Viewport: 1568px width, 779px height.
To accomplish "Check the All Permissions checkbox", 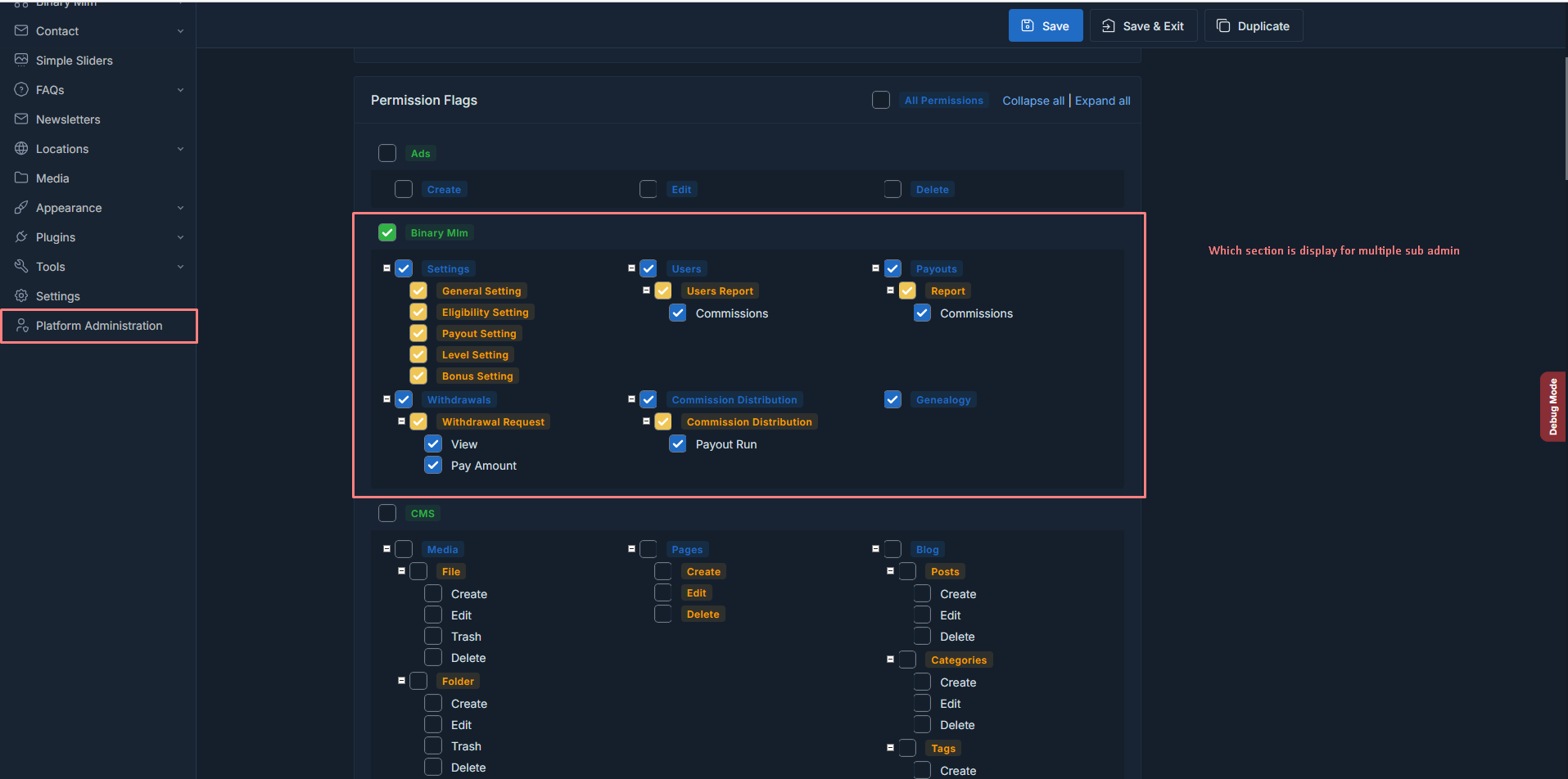I will point(881,100).
